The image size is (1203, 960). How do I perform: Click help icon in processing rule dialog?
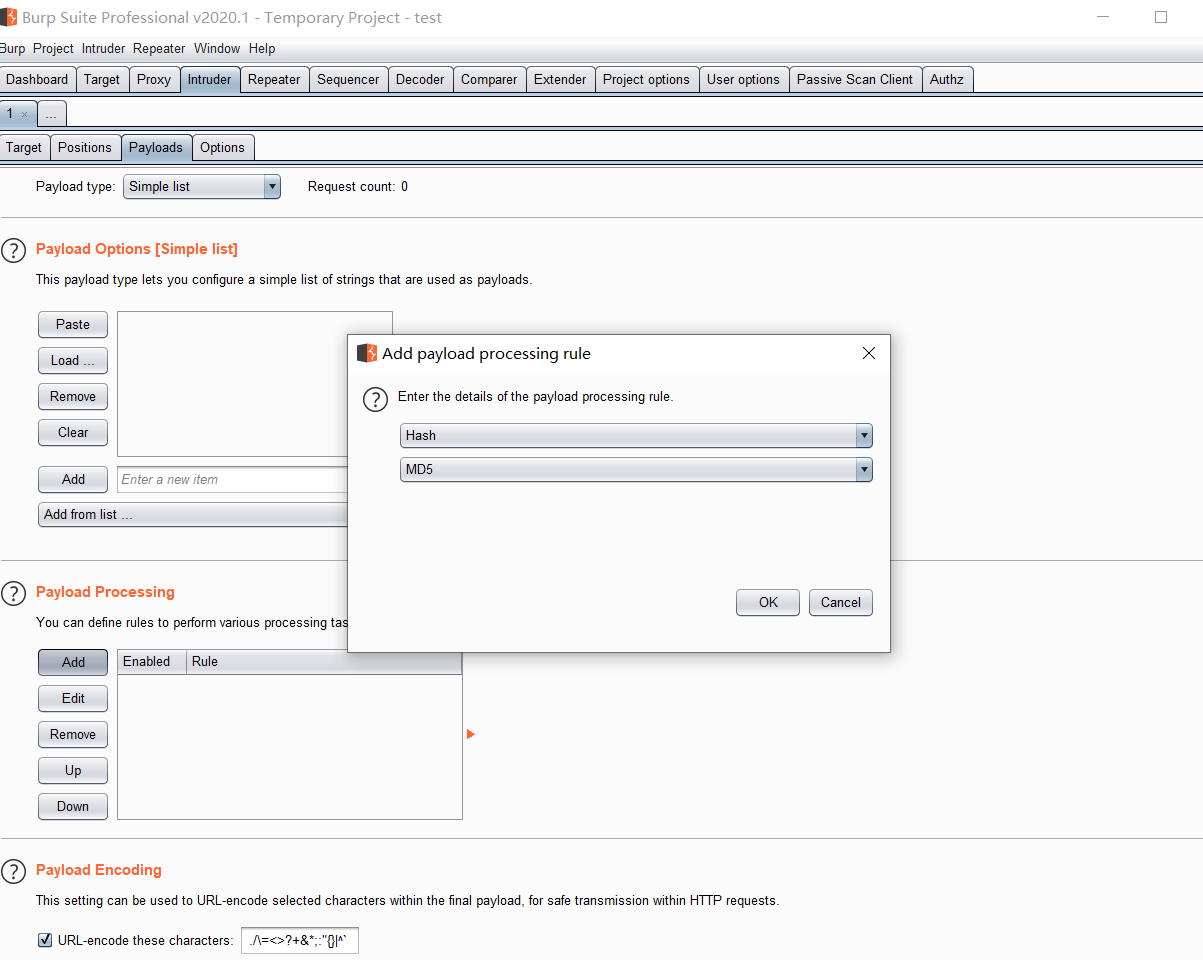[x=375, y=399]
